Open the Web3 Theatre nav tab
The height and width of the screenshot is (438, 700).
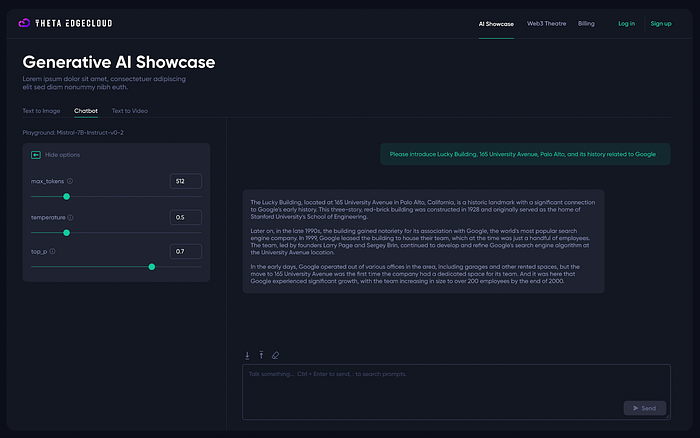pyautogui.click(x=546, y=24)
